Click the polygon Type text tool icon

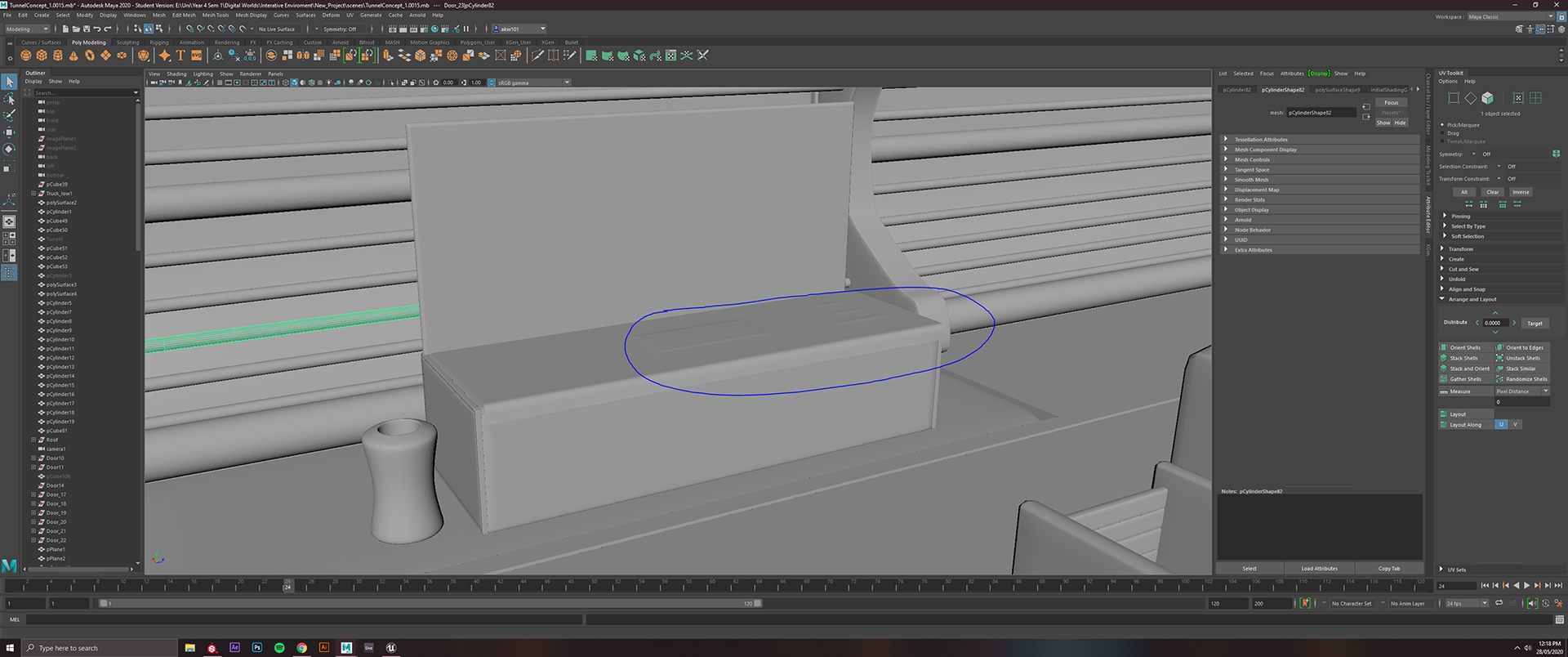180,56
